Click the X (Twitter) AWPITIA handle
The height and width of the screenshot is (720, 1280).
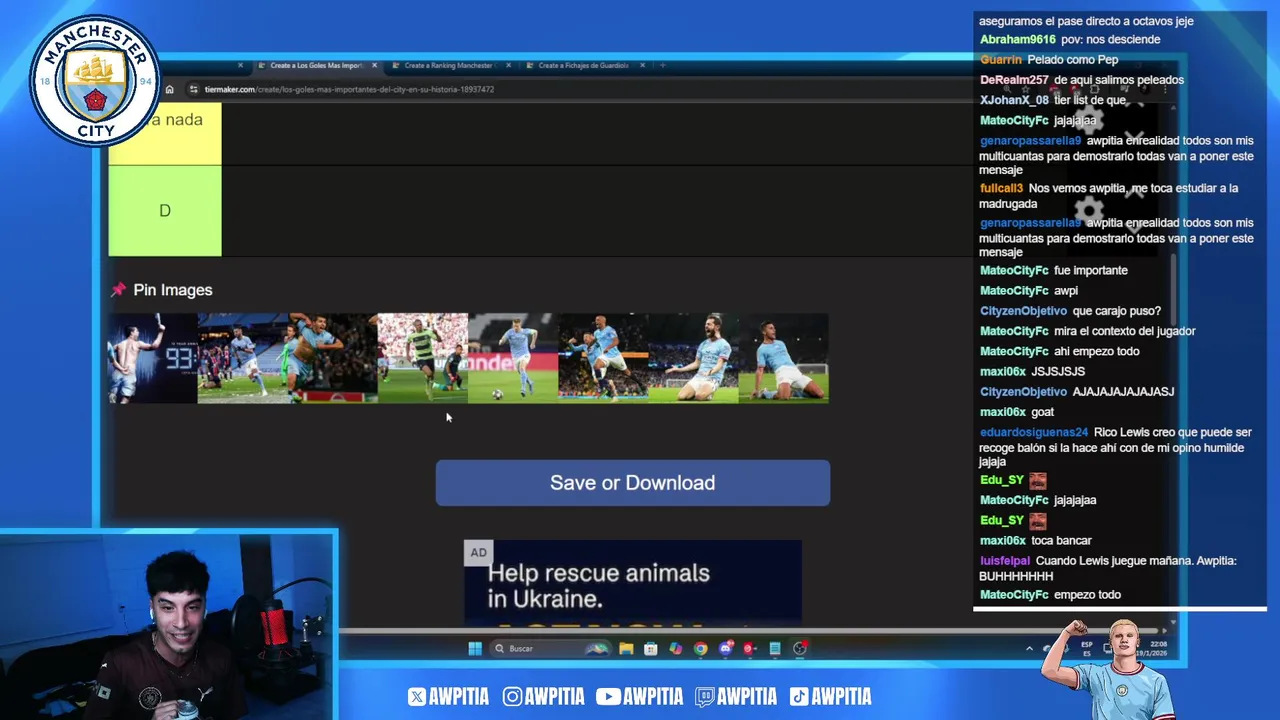(x=447, y=697)
